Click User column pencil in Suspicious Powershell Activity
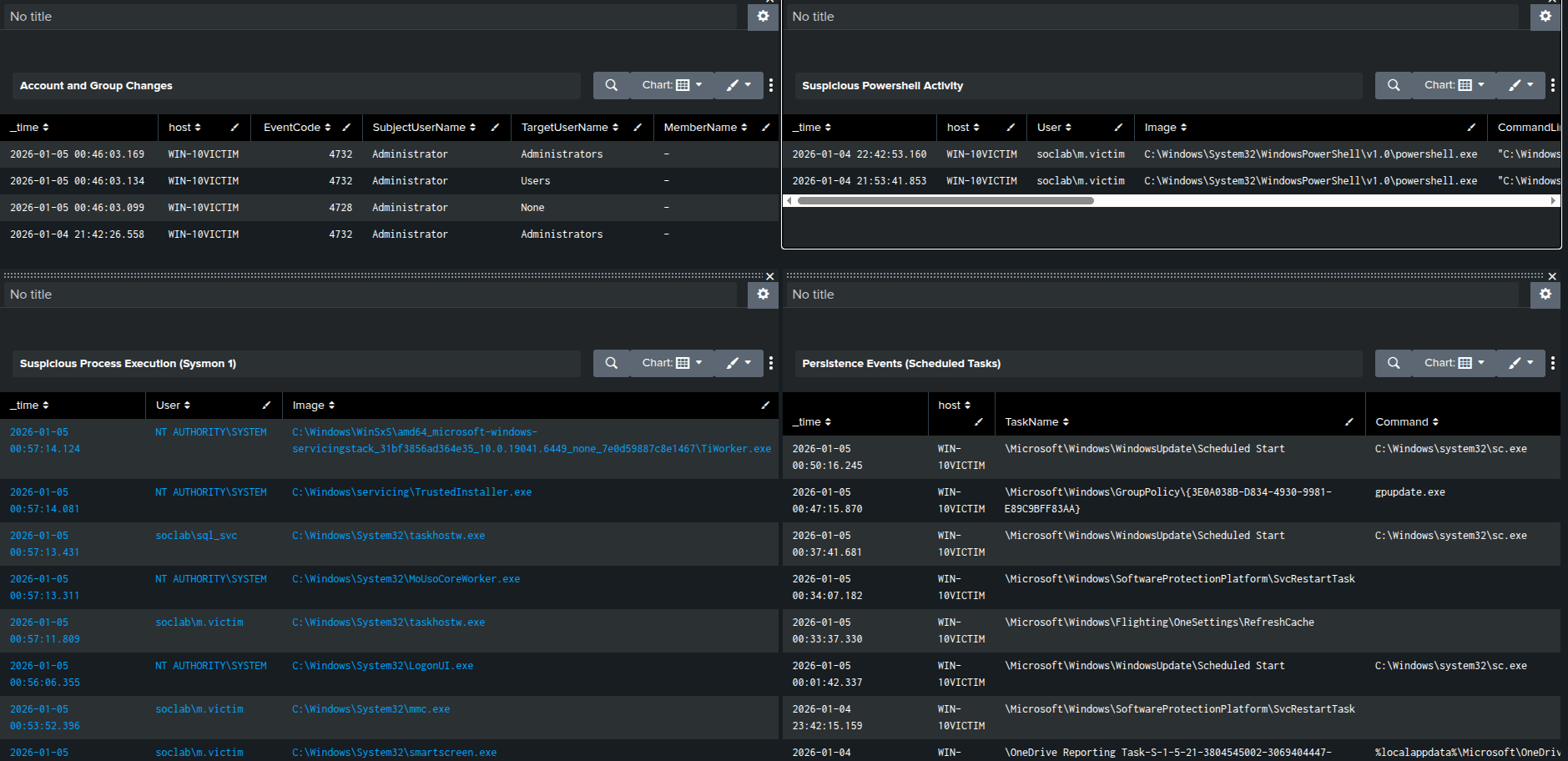This screenshot has height=761, width=1568. 1118,128
